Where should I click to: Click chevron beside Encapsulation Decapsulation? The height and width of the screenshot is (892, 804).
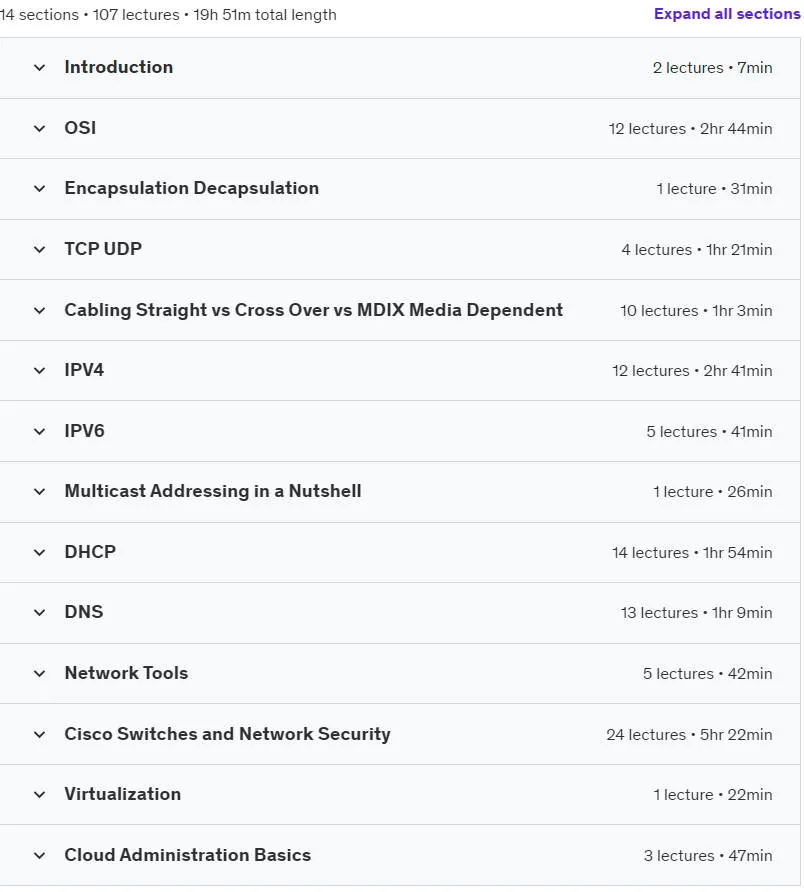[39, 189]
